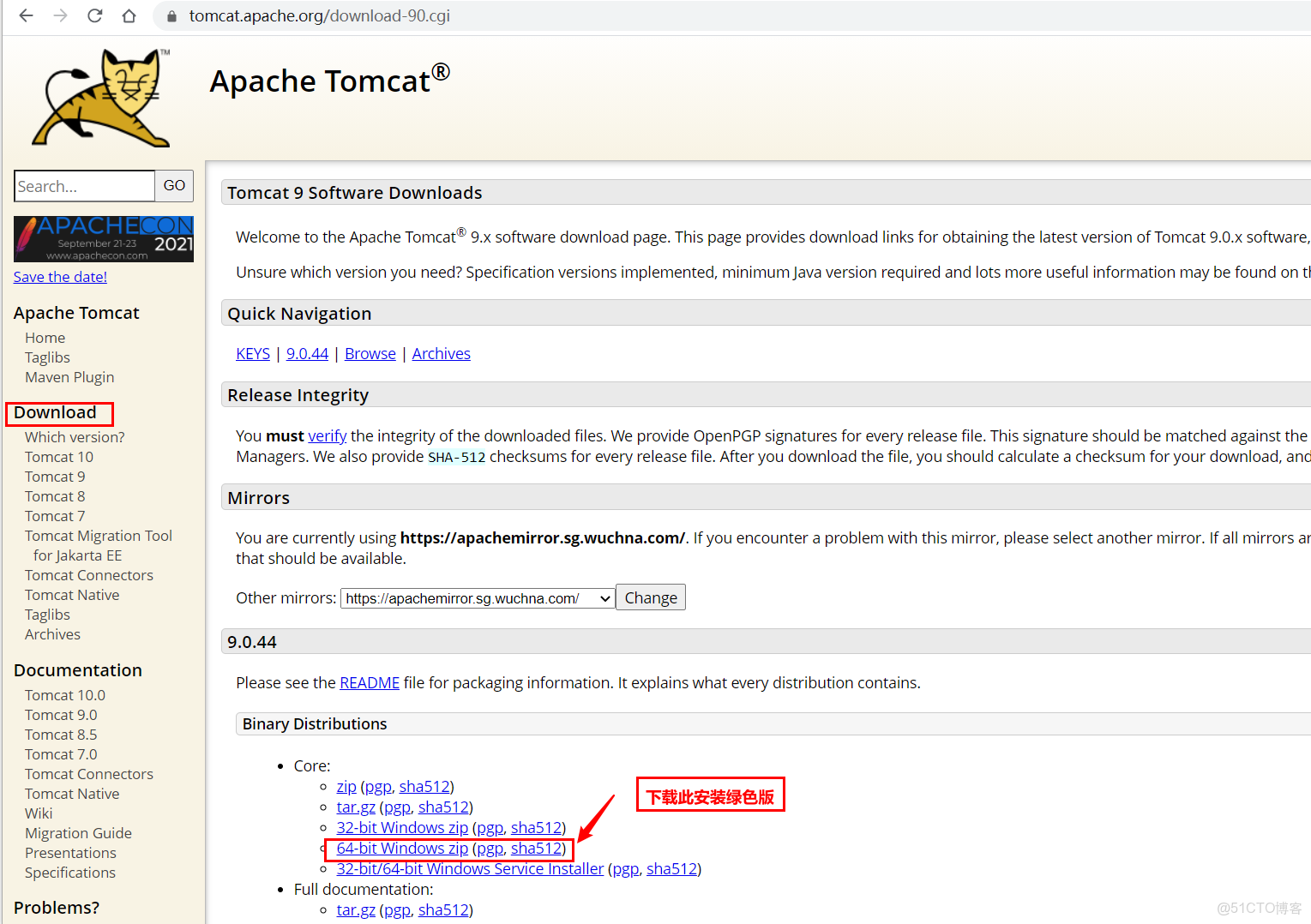Click the Browse quick navigation link
The width and height of the screenshot is (1311, 924).
370,353
